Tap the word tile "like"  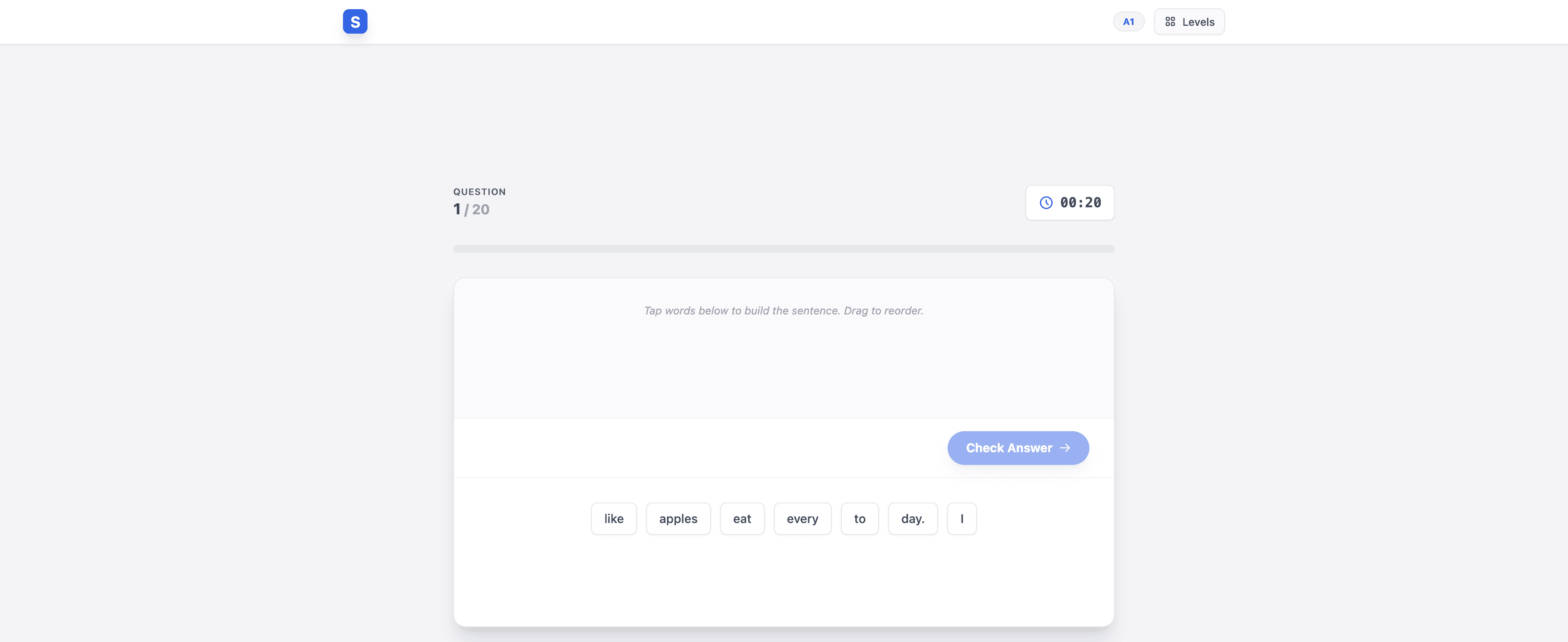pos(613,519)
